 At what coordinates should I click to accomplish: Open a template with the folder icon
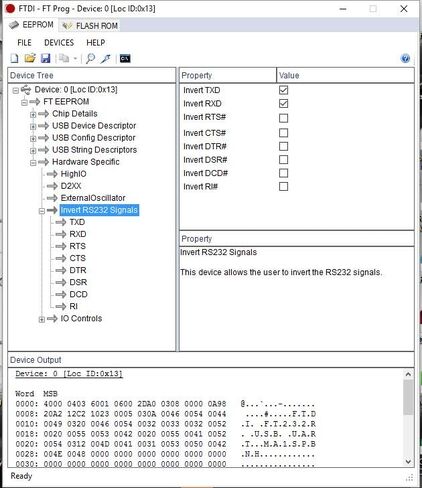tap(30, 58)
